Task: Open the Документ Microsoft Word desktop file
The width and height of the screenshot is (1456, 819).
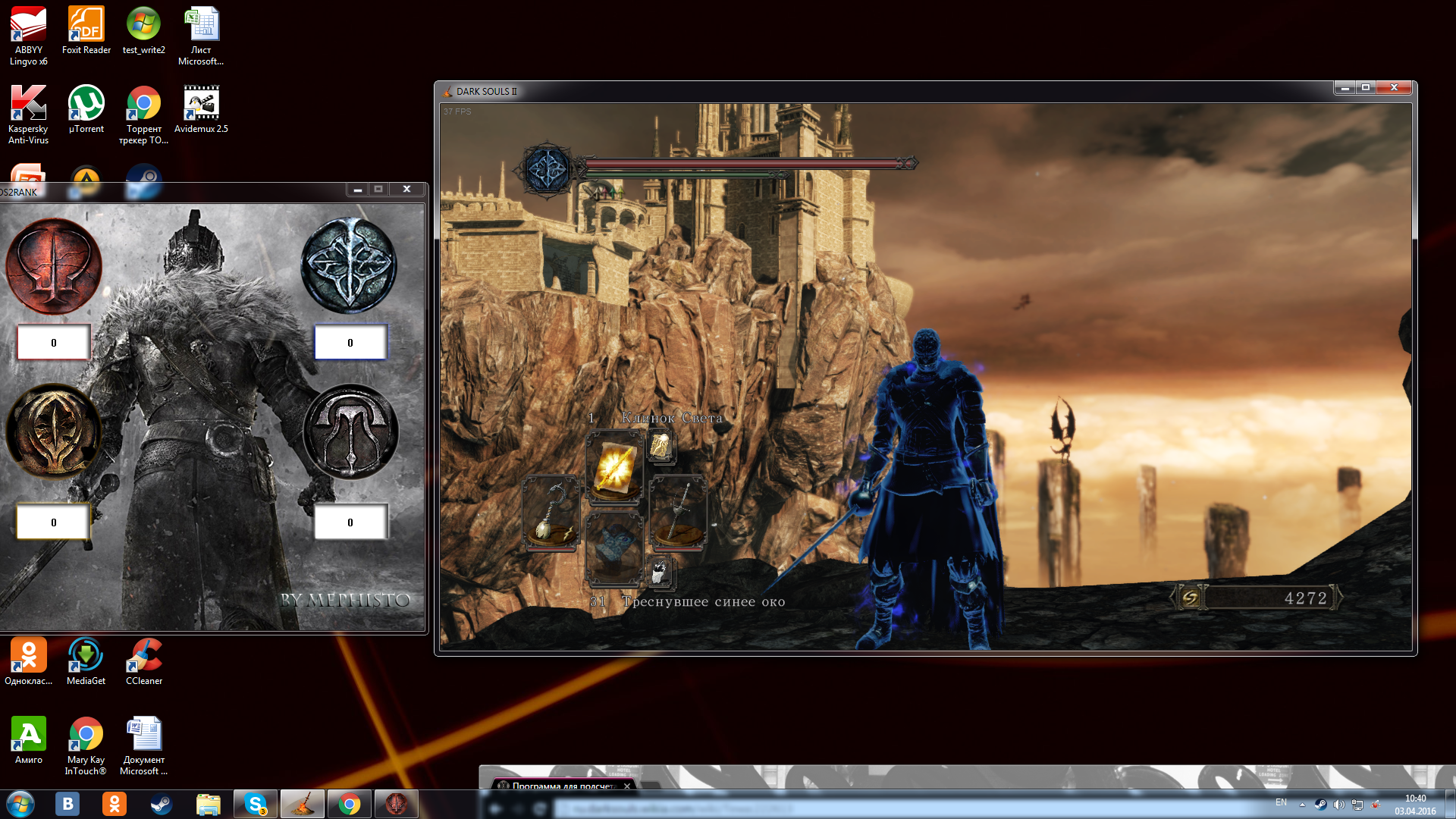Action: [143, 745]
